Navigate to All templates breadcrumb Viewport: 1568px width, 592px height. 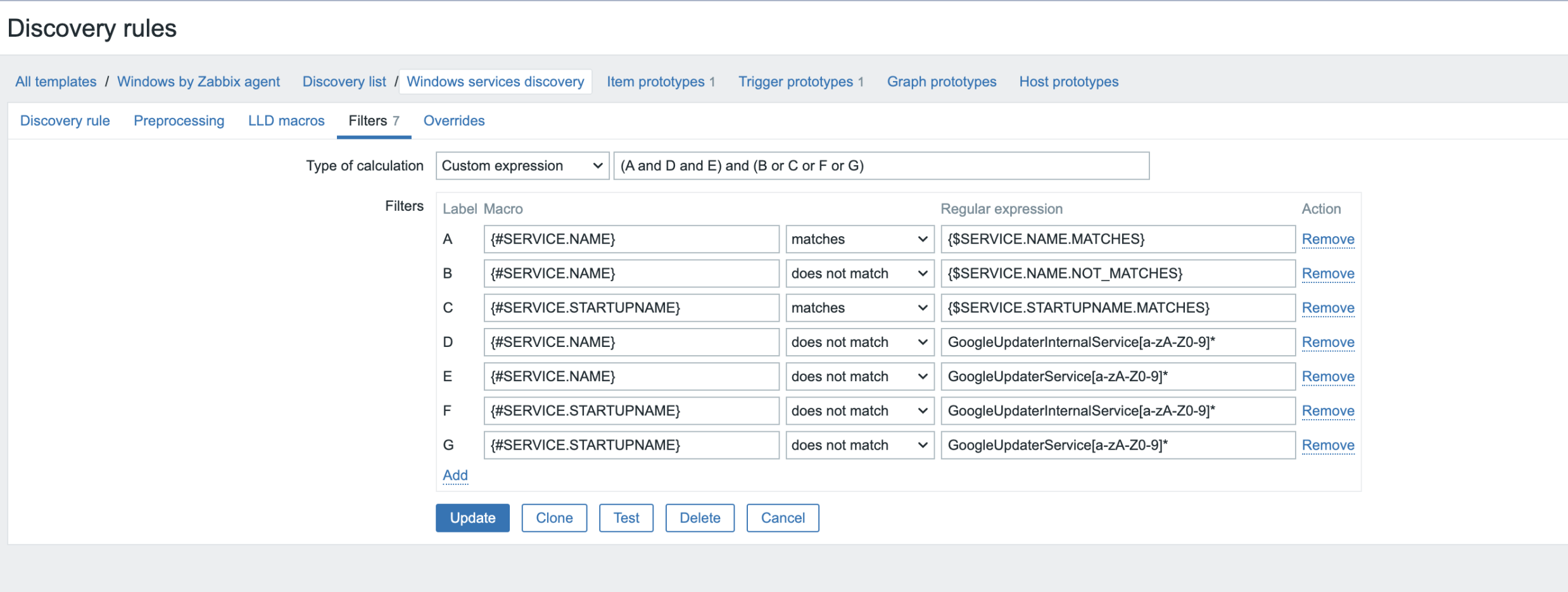tap(56, 82)
